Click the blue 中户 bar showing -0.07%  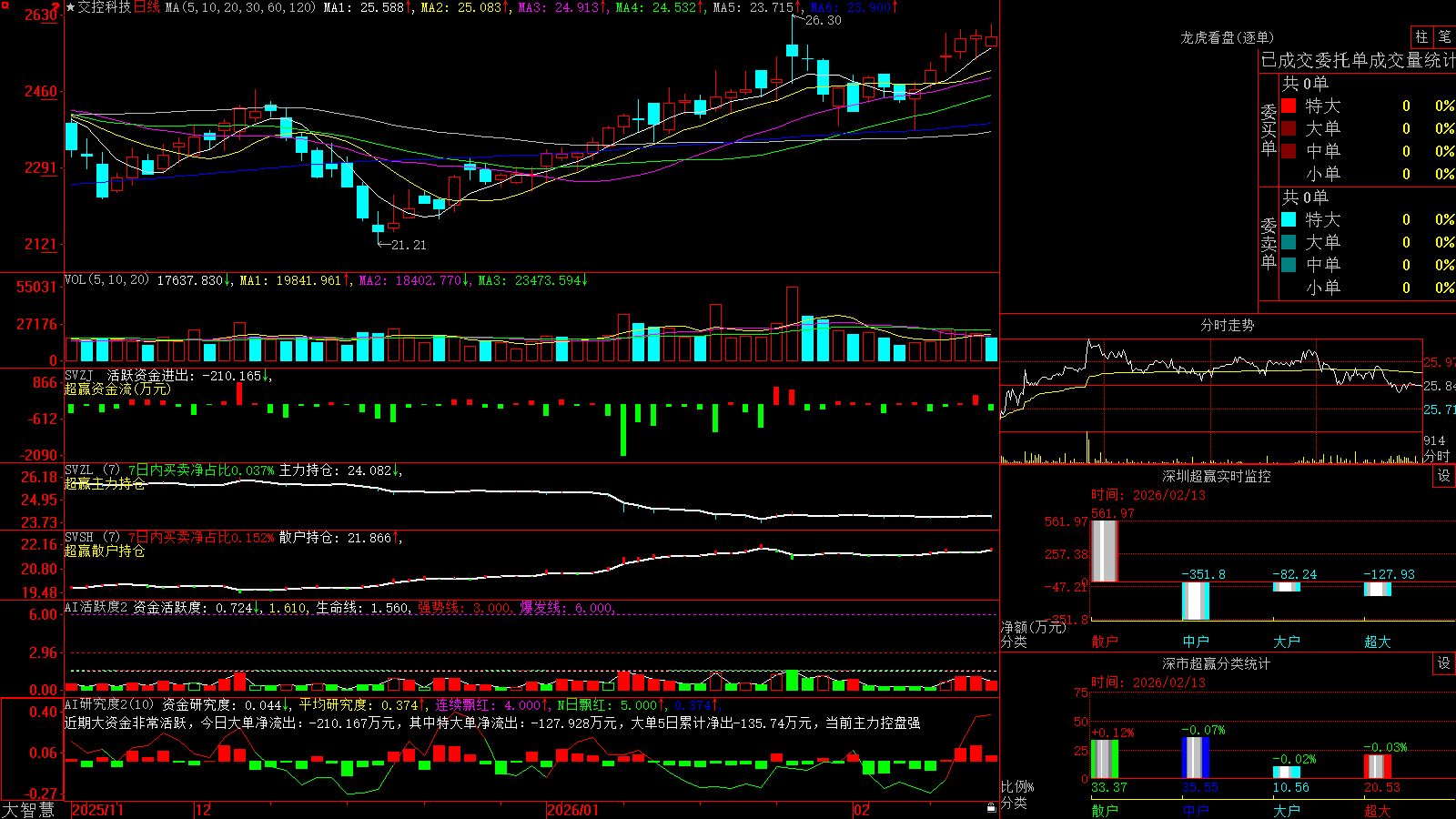[x=1196, y=758]
